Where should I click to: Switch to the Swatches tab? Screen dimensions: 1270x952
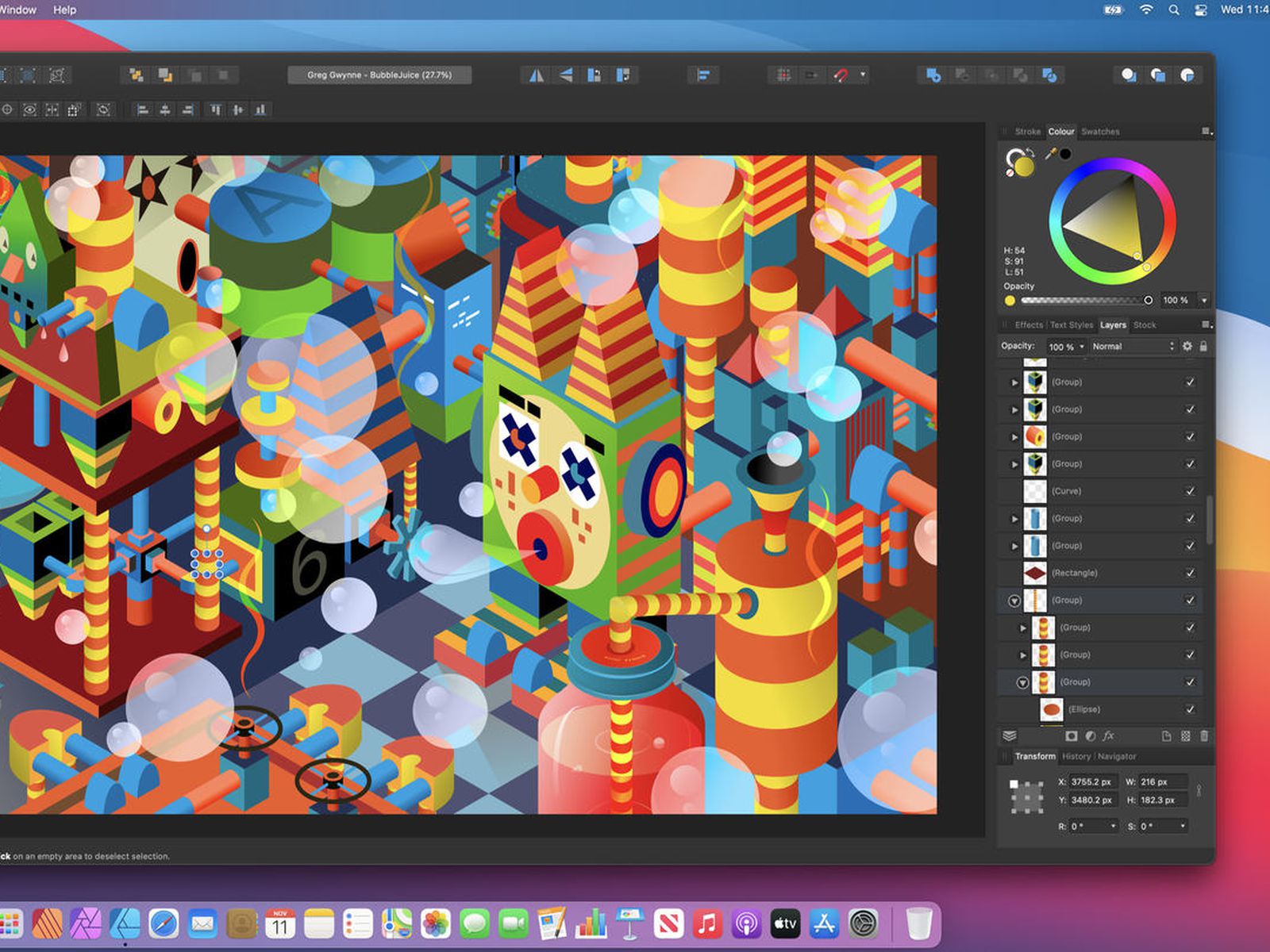pyautogui.click(x=1100, y=132)
